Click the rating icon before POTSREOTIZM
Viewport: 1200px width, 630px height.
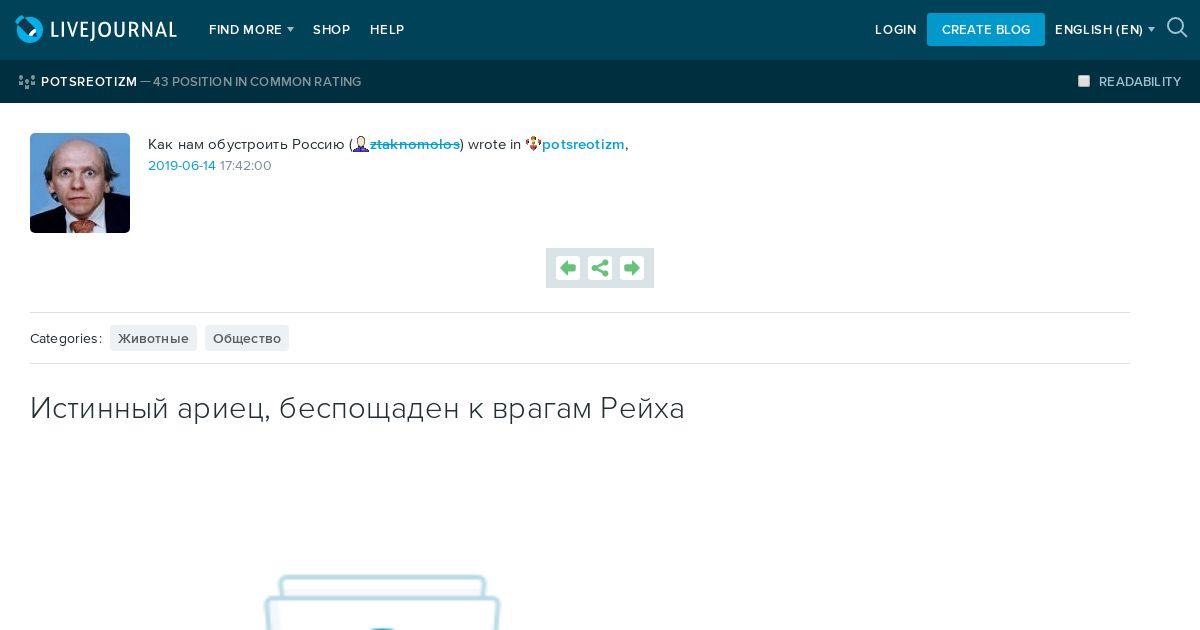[x=27, y=82]
